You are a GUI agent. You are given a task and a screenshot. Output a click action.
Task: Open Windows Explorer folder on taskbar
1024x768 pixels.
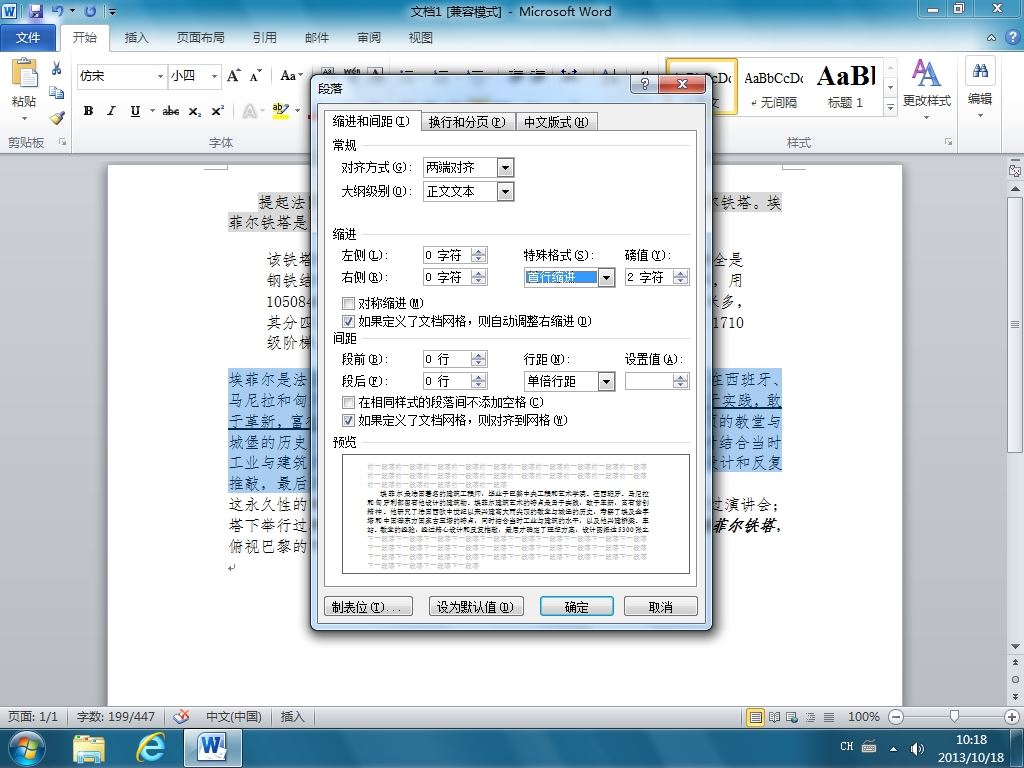pos(89,749)
